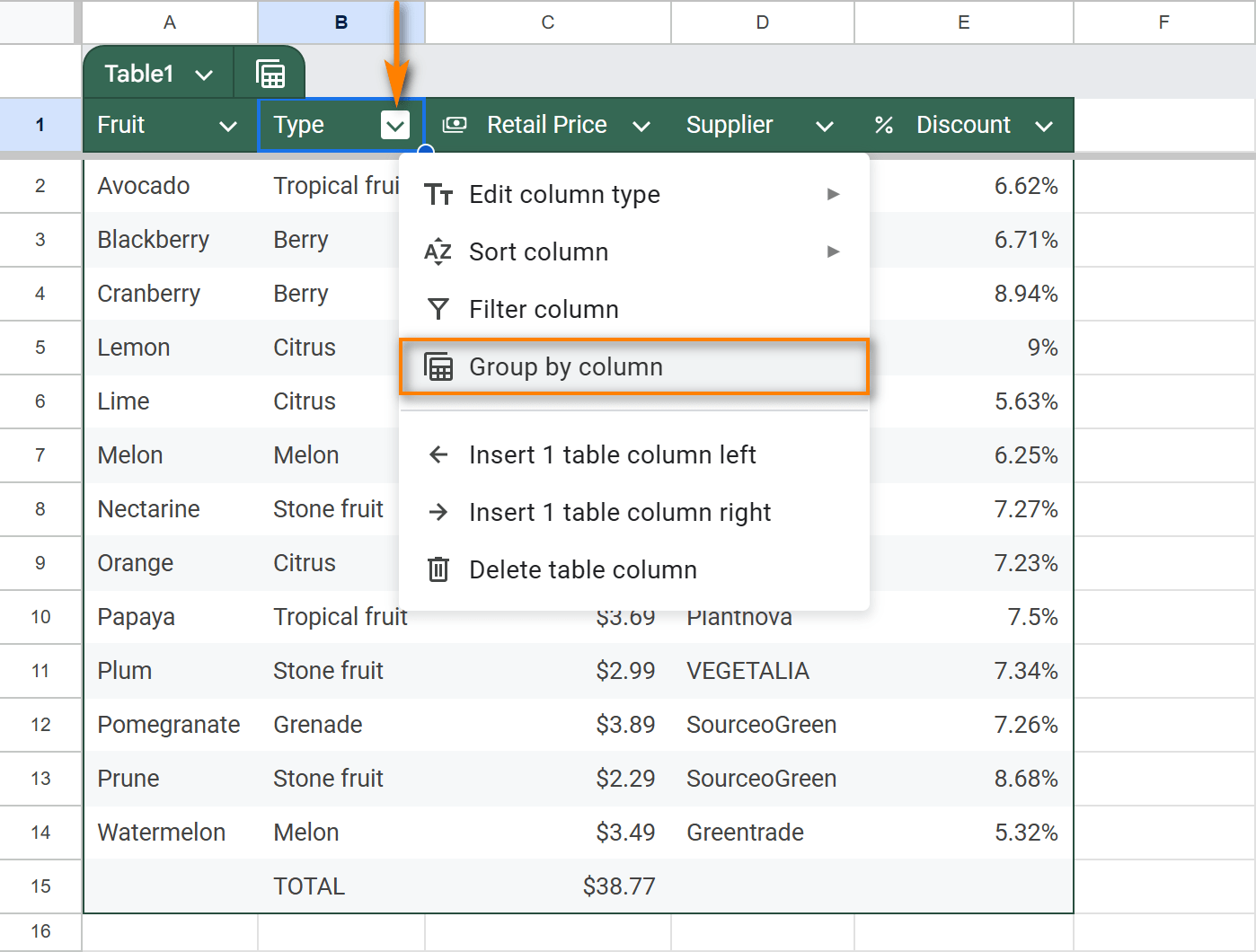Click the Edit column type Tt icon
The width and height of the screenshot is (1256, 952).
438,194
